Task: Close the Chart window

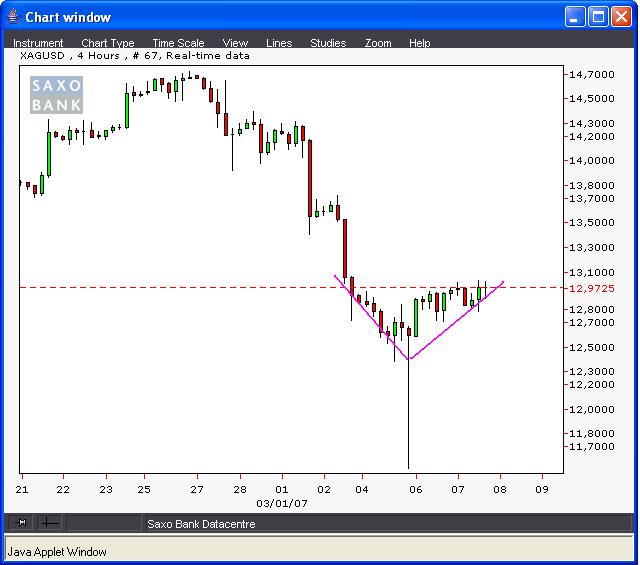Action: coord(621,17)
